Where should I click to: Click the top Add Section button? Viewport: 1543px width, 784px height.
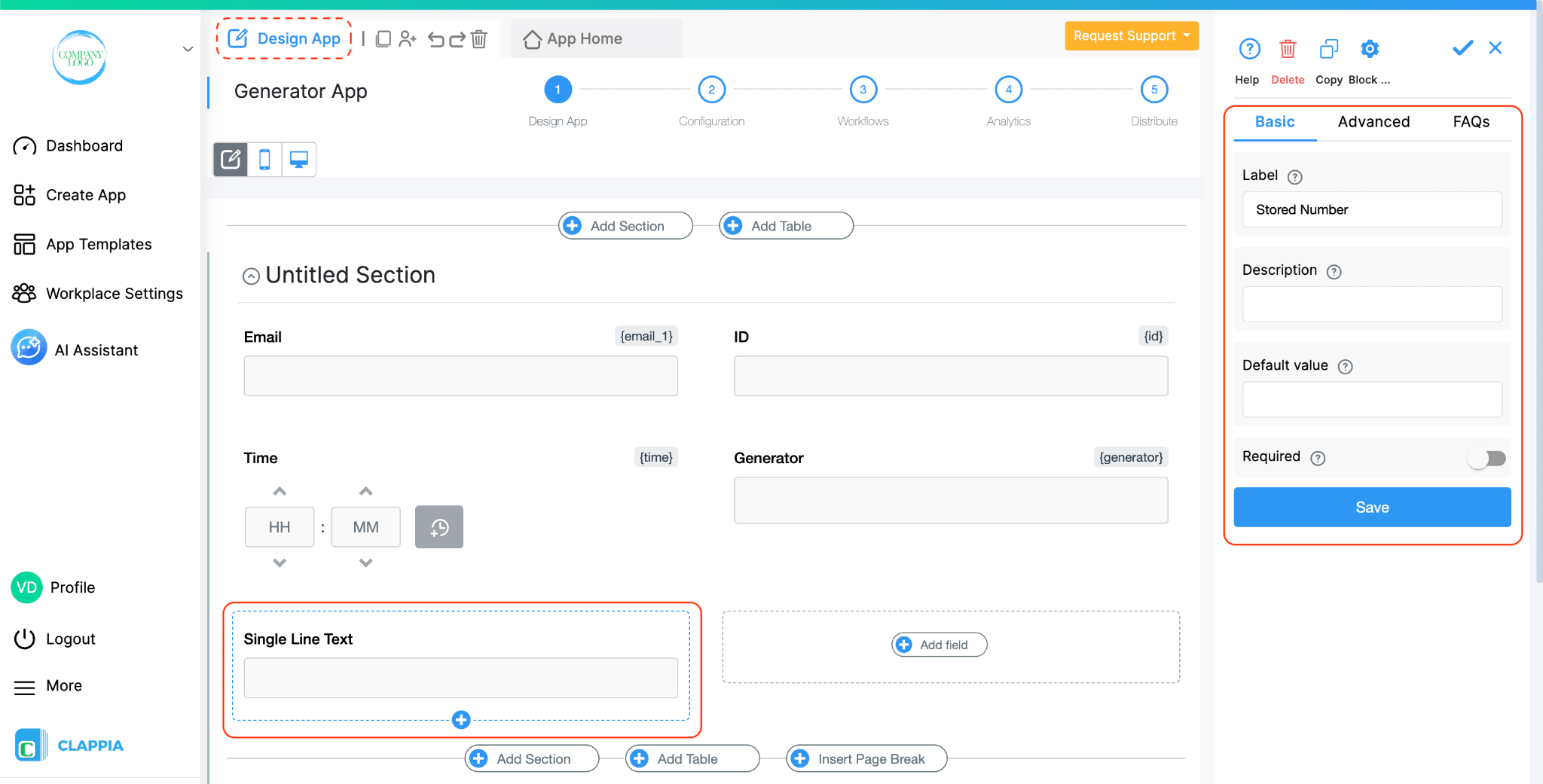[x=625, y=226]
